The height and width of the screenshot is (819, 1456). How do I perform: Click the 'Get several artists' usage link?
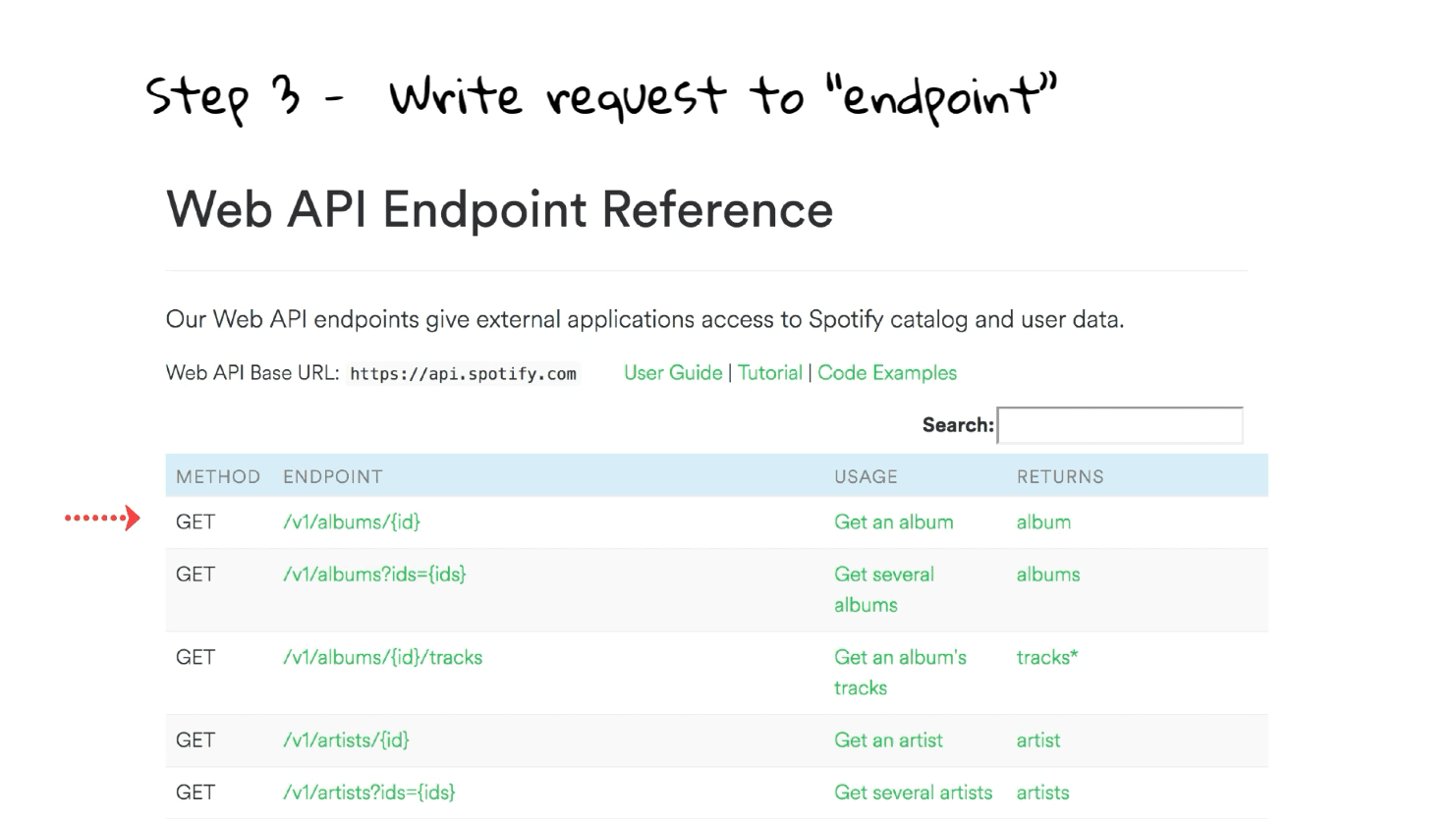913,792
